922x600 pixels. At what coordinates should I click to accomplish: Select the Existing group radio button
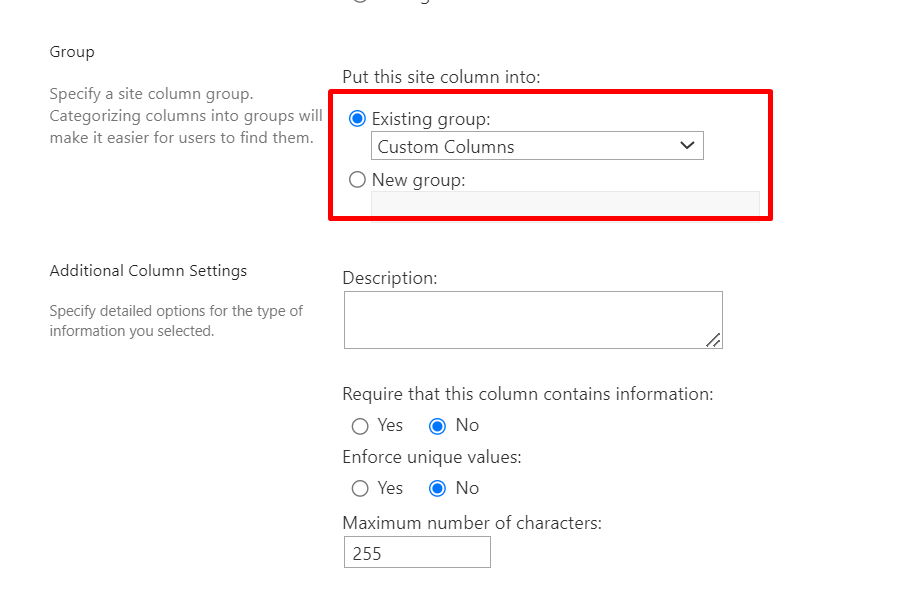click(357, 119)
